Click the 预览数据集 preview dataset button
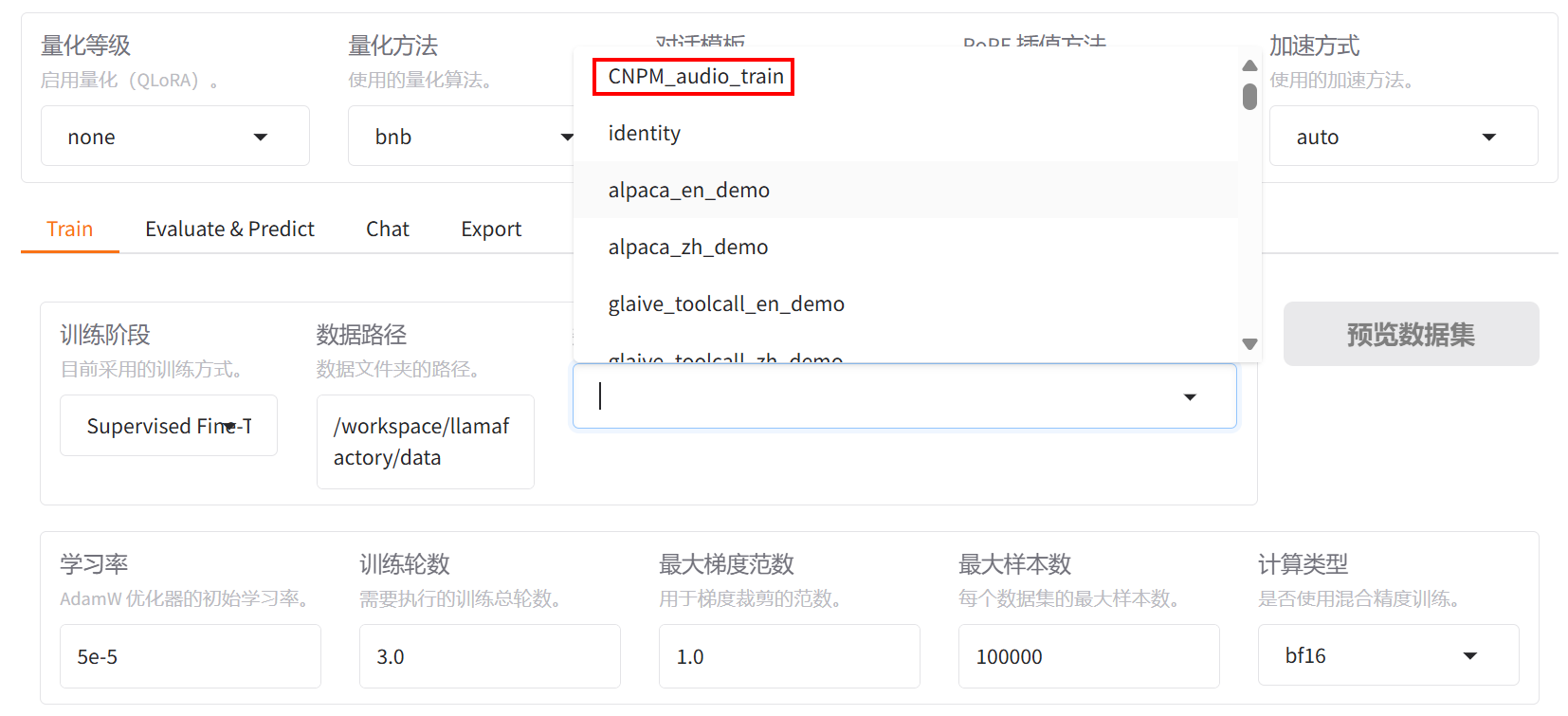The height and width of the screenshot is (716, 1568). click(1410, 334)
